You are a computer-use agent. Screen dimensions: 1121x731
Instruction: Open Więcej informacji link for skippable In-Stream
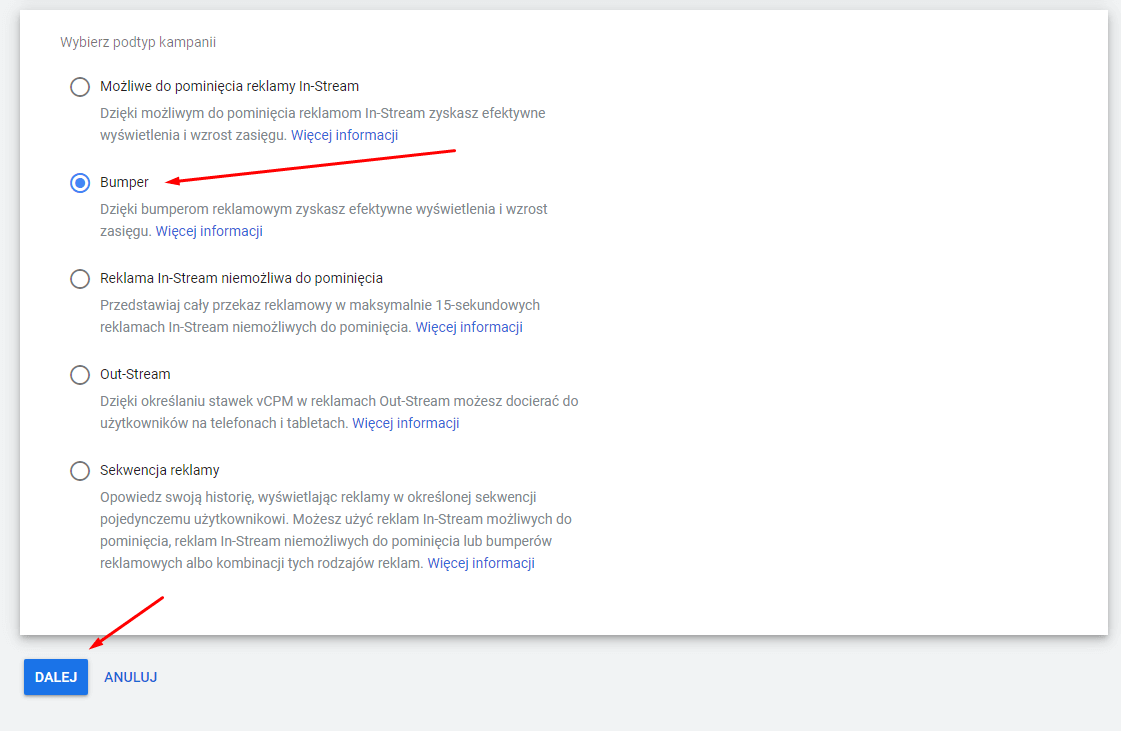(344, 135)
